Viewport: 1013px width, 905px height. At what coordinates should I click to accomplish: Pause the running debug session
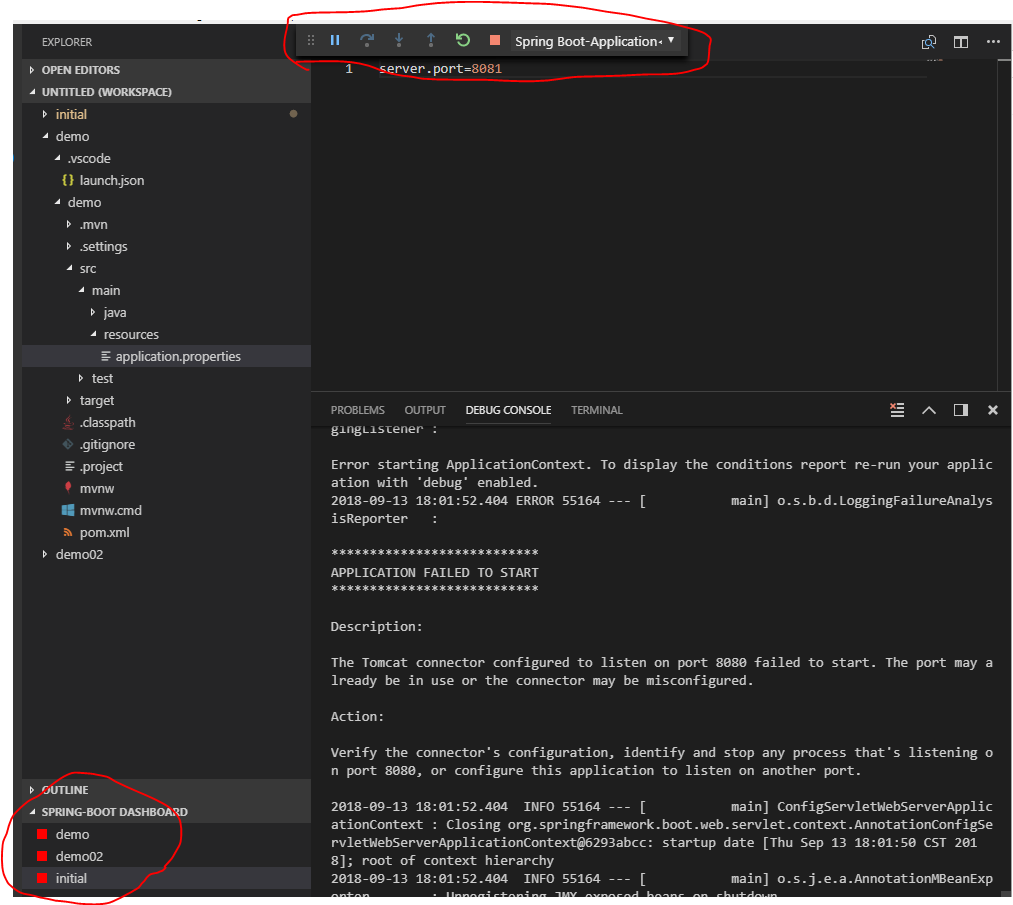335,40
